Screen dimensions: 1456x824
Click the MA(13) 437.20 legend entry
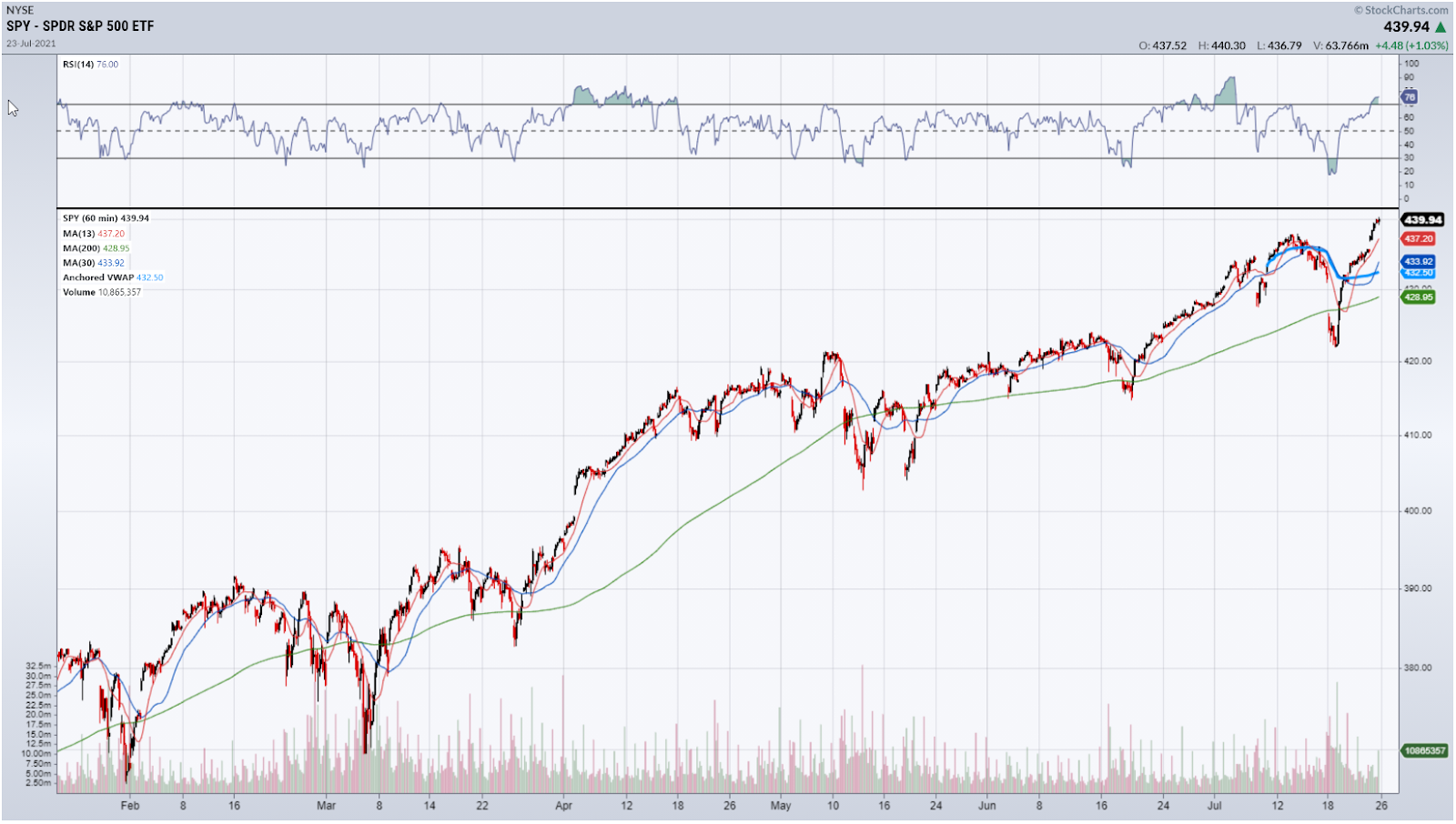pyautogui.click(x=94, y=234)
